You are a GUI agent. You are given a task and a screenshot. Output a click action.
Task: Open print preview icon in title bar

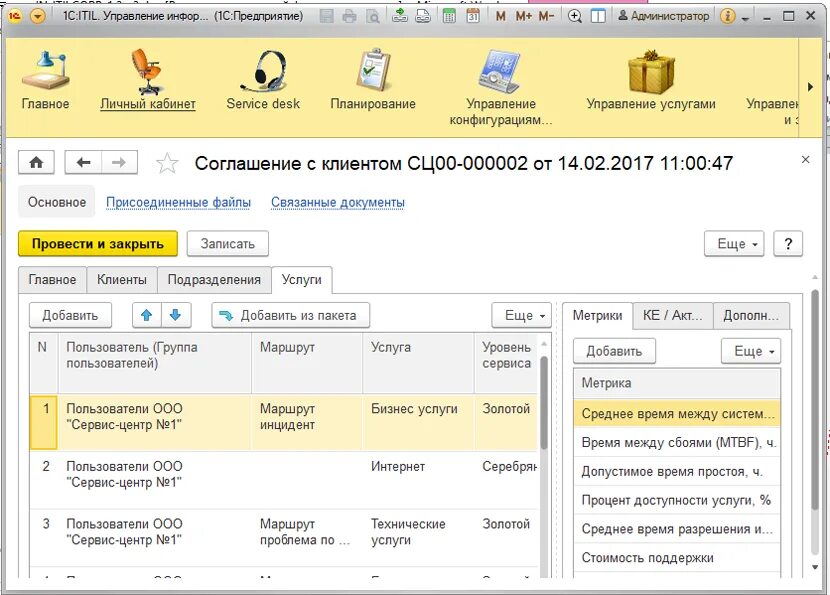pos(373,16)
